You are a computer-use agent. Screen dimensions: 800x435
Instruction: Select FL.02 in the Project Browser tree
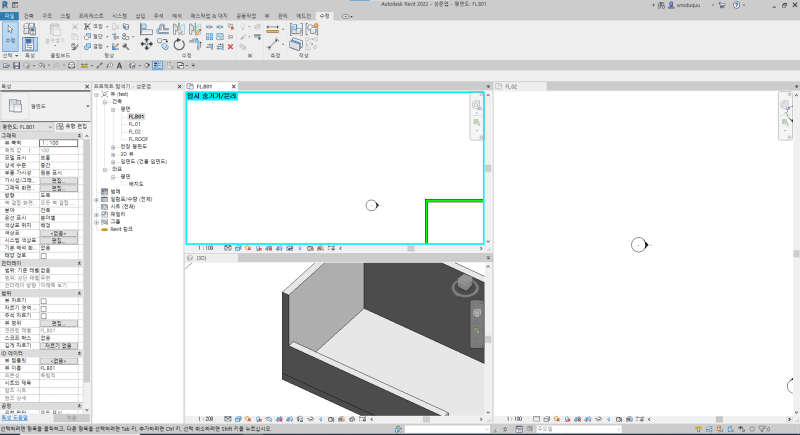[x=135, y=132]
